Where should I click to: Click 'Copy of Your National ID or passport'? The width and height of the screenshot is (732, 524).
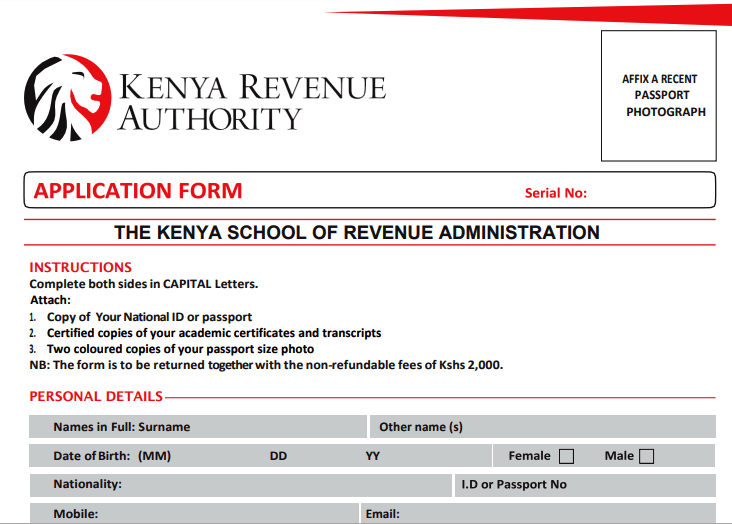click(149, 317)
